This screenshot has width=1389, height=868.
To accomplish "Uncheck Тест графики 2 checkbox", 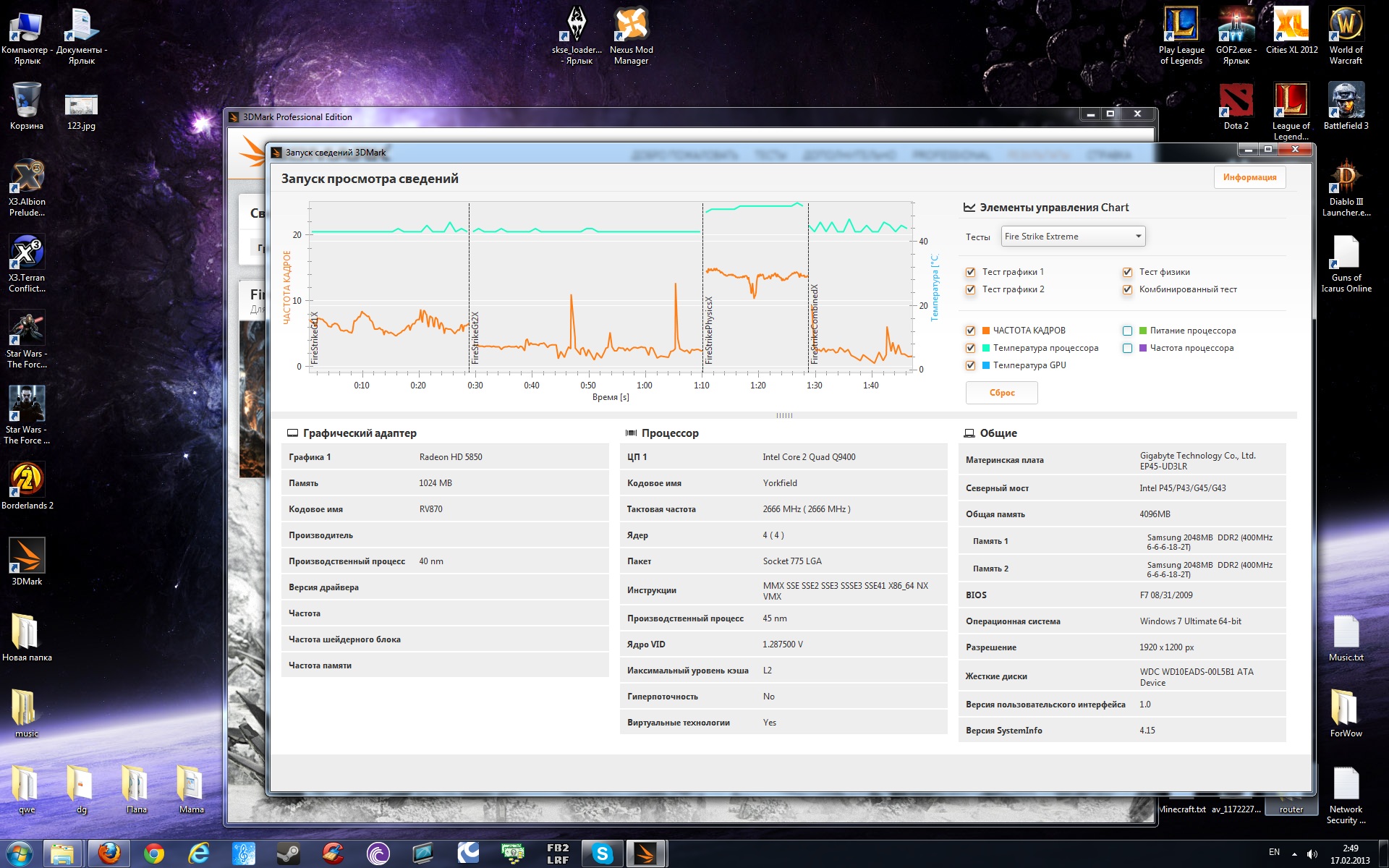I will coord(970,290).
